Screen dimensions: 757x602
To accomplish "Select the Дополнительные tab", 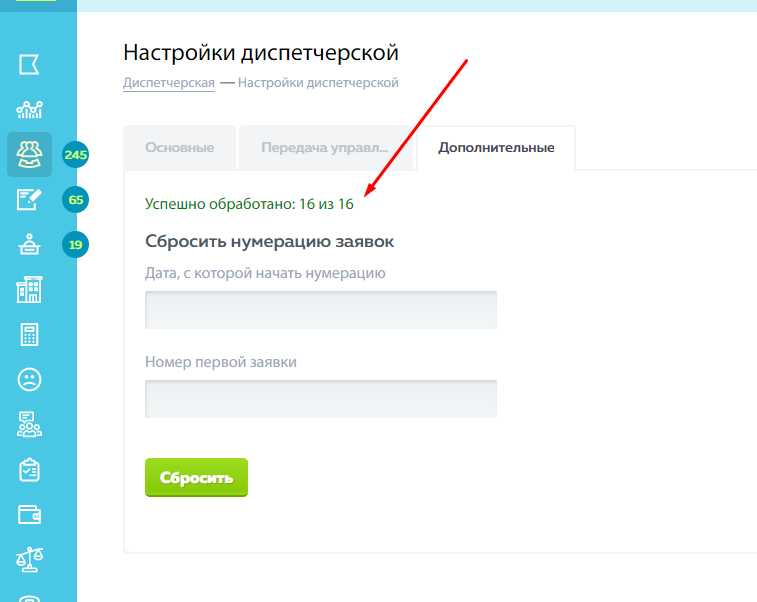I will point(496,148).
